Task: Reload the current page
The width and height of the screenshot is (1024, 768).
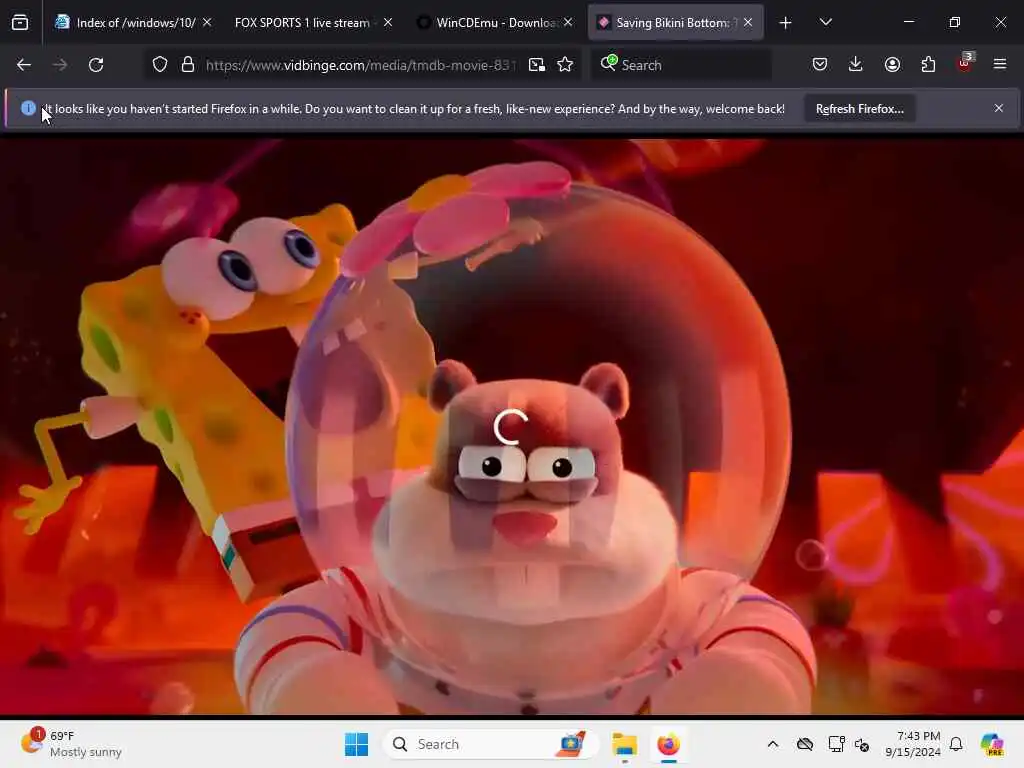Action: pos(96,65)
